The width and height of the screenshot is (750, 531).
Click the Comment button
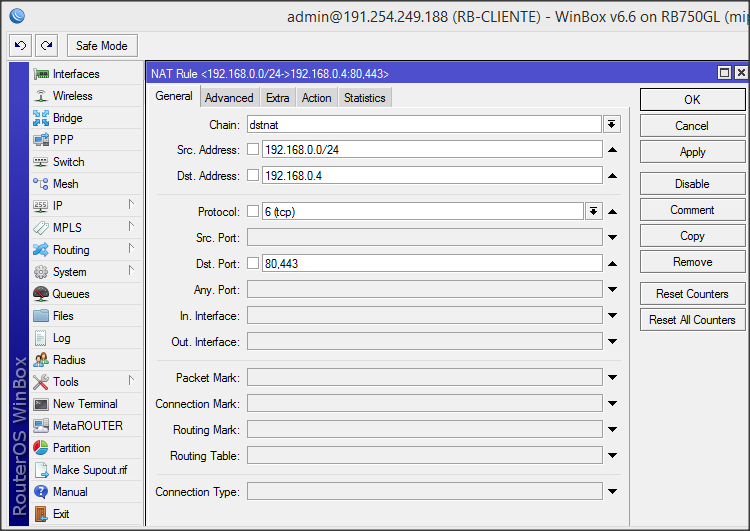coord(692,210)
